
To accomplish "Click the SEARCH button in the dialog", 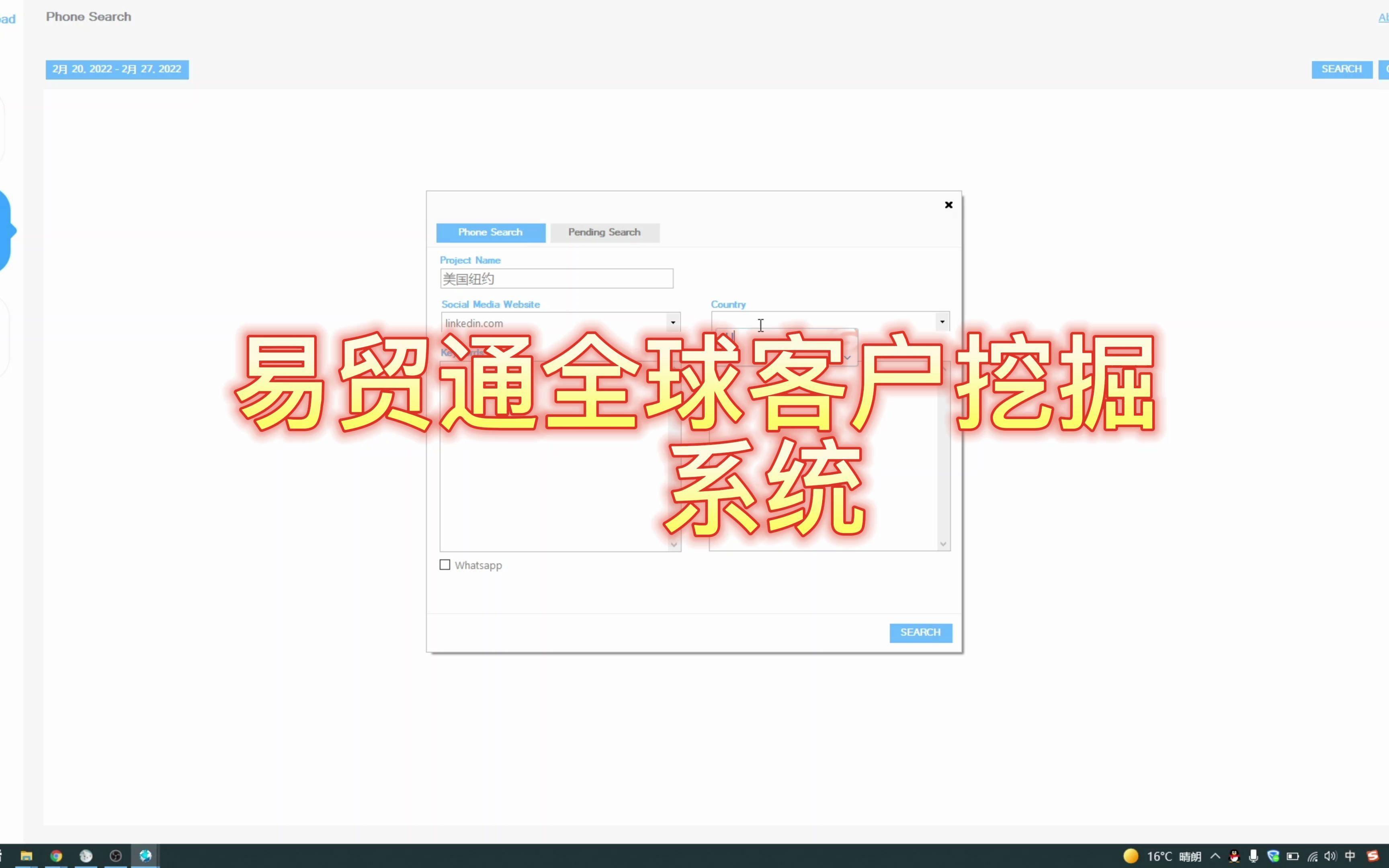I will tap(920, 632).
